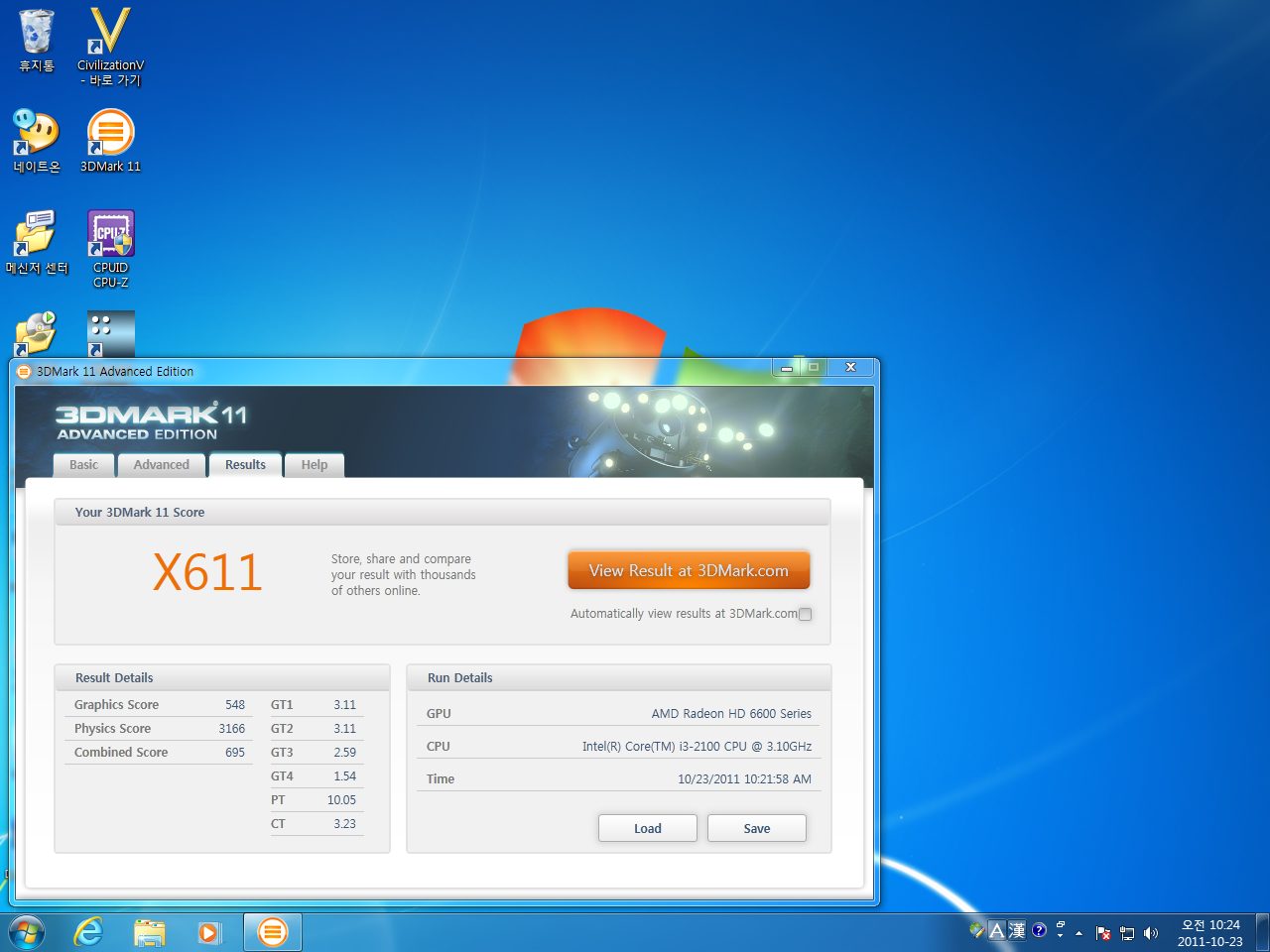Click the IME pad globe-pencil tray icon
The height and width of the screenshot is (952, 1270).
977,930
